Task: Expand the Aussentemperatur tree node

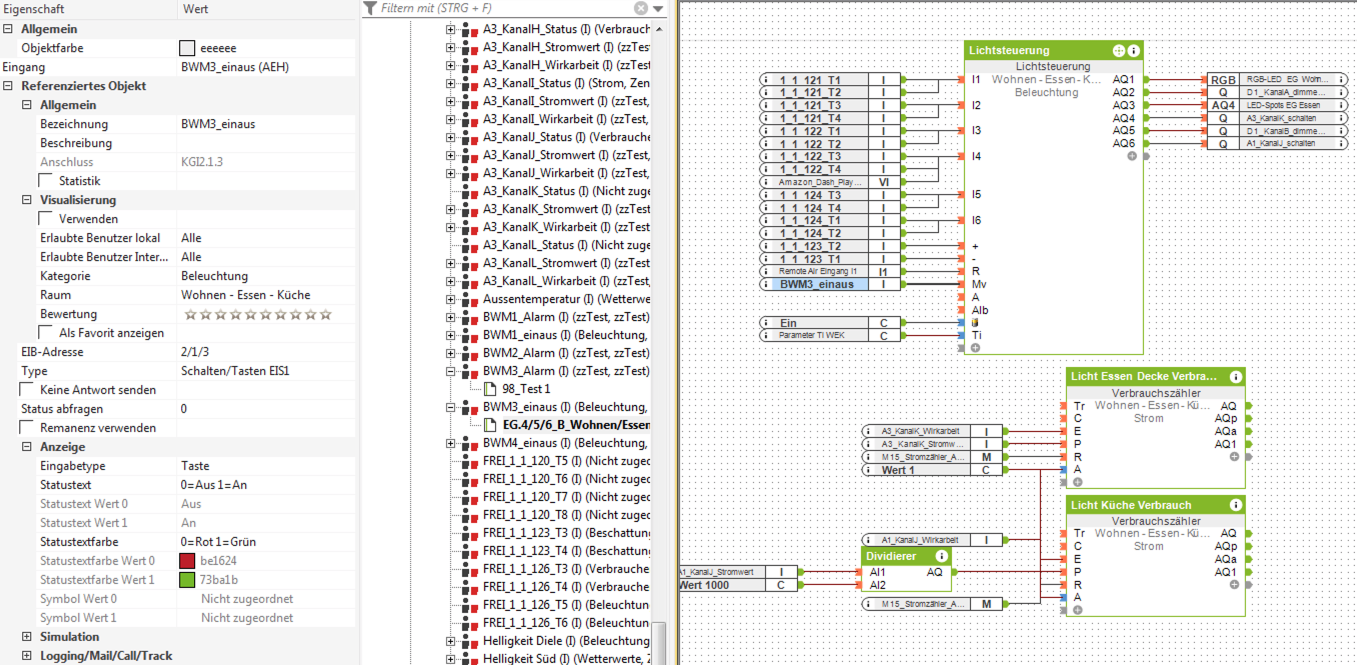Action: click(450, 299)
